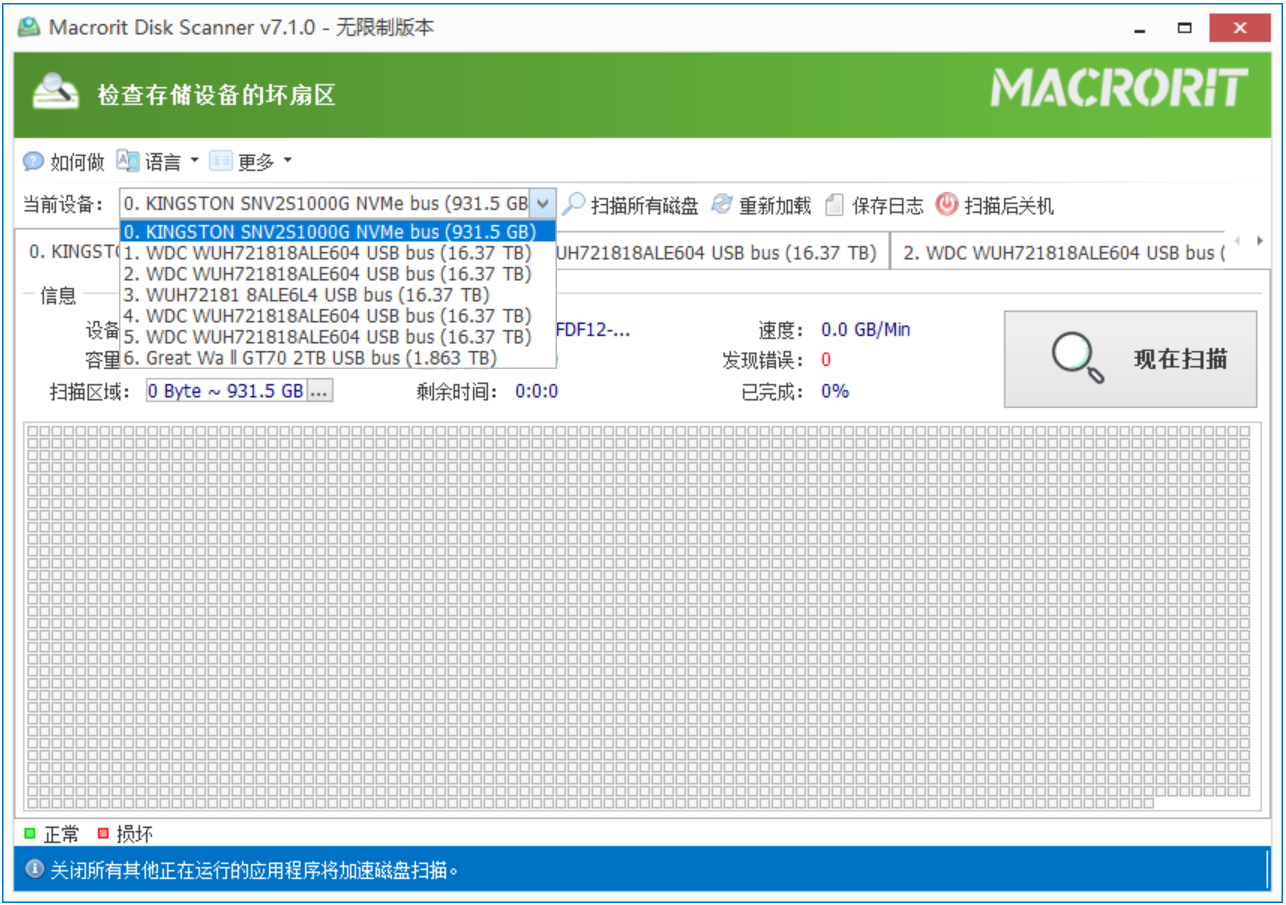The width and height of the screenshot is (1286, 905).
Task: Open scan area selector with the ... button
Action: pos(319,391)
